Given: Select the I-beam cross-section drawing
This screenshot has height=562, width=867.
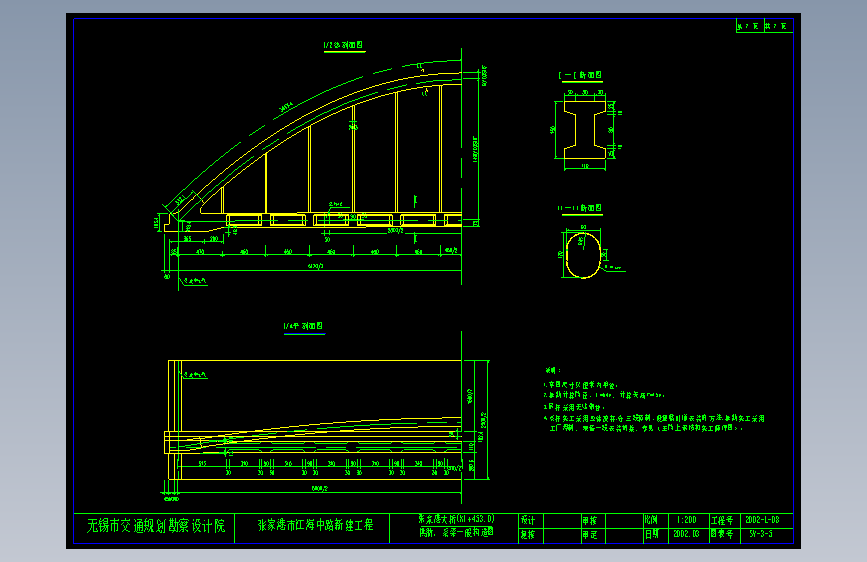Looking at the screenshot, I should 585,130.
